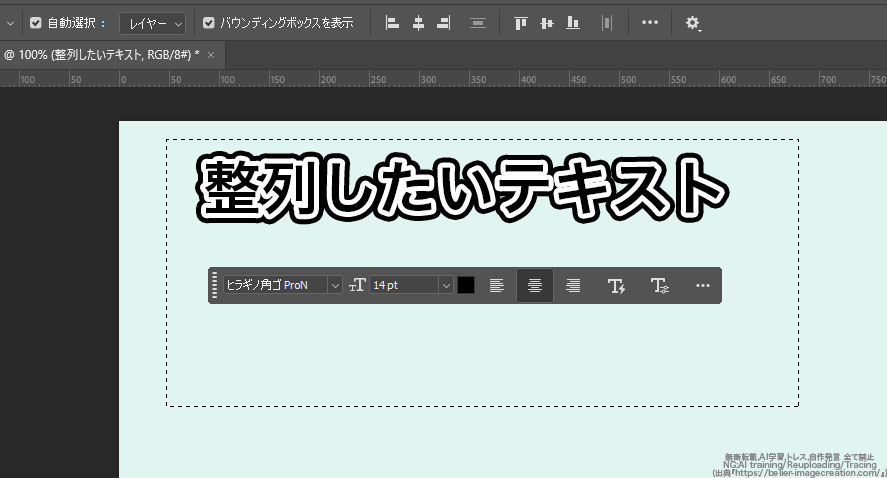
Task: Expand the font family dropdown arrow
Action: (335, 285)
